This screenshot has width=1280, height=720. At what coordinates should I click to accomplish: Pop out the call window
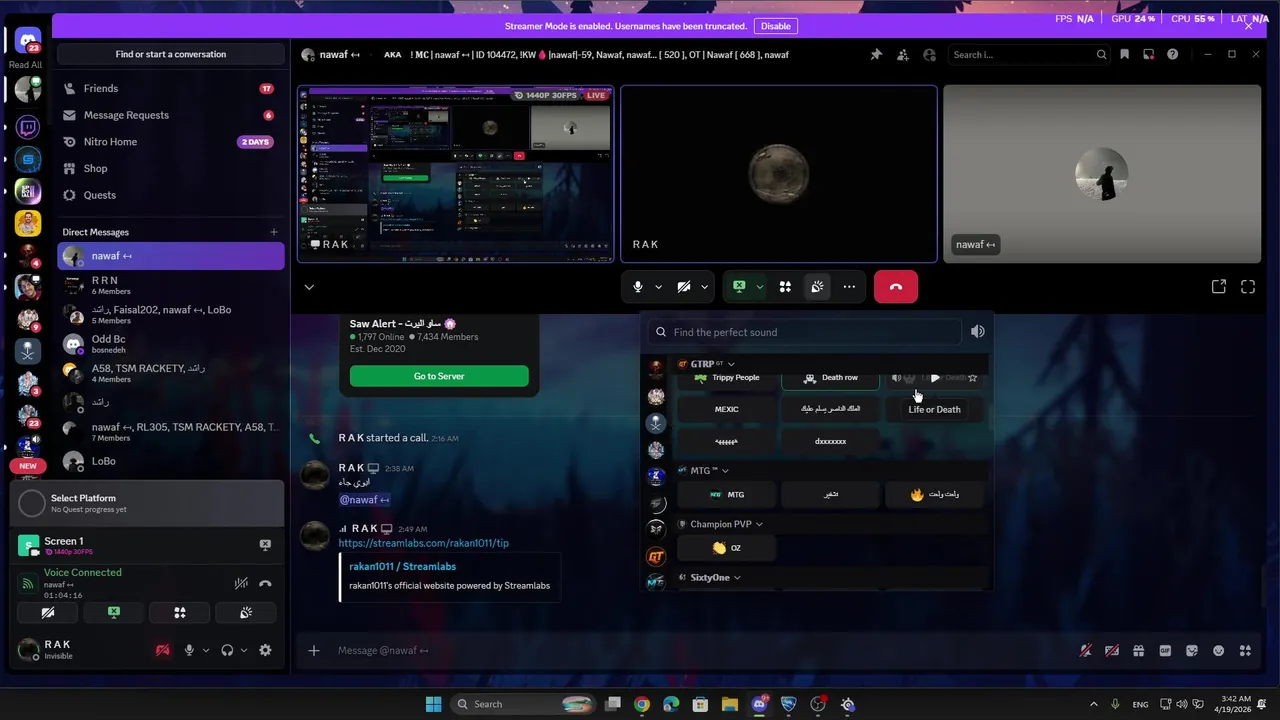pyautogui.click(x=1219, y=287)
